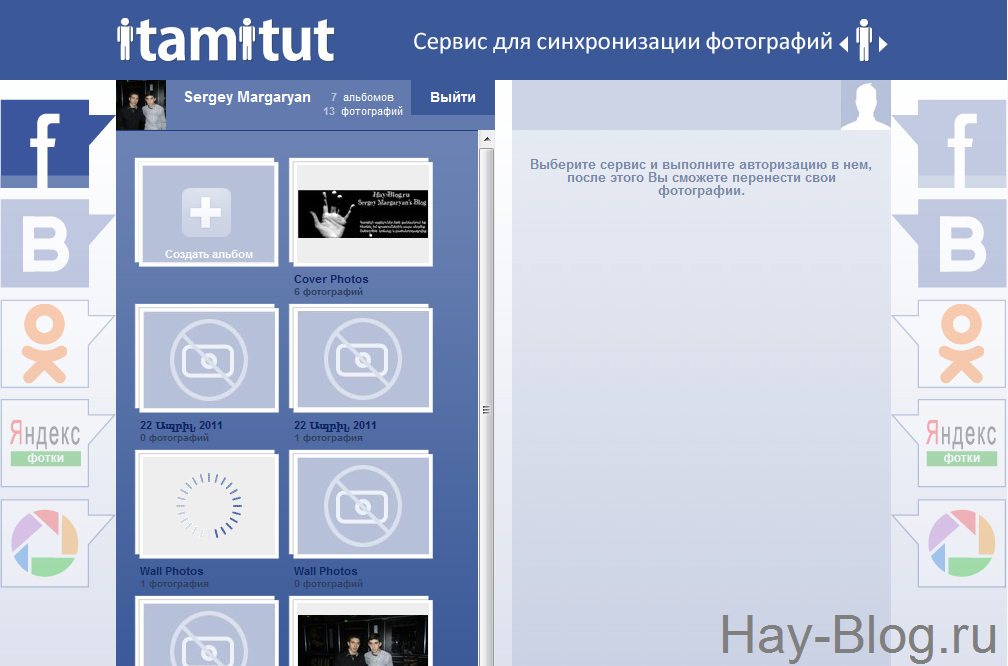Choose Picasa as target on right sidebar
The image size is (1008, 666).
coord(962,543)
